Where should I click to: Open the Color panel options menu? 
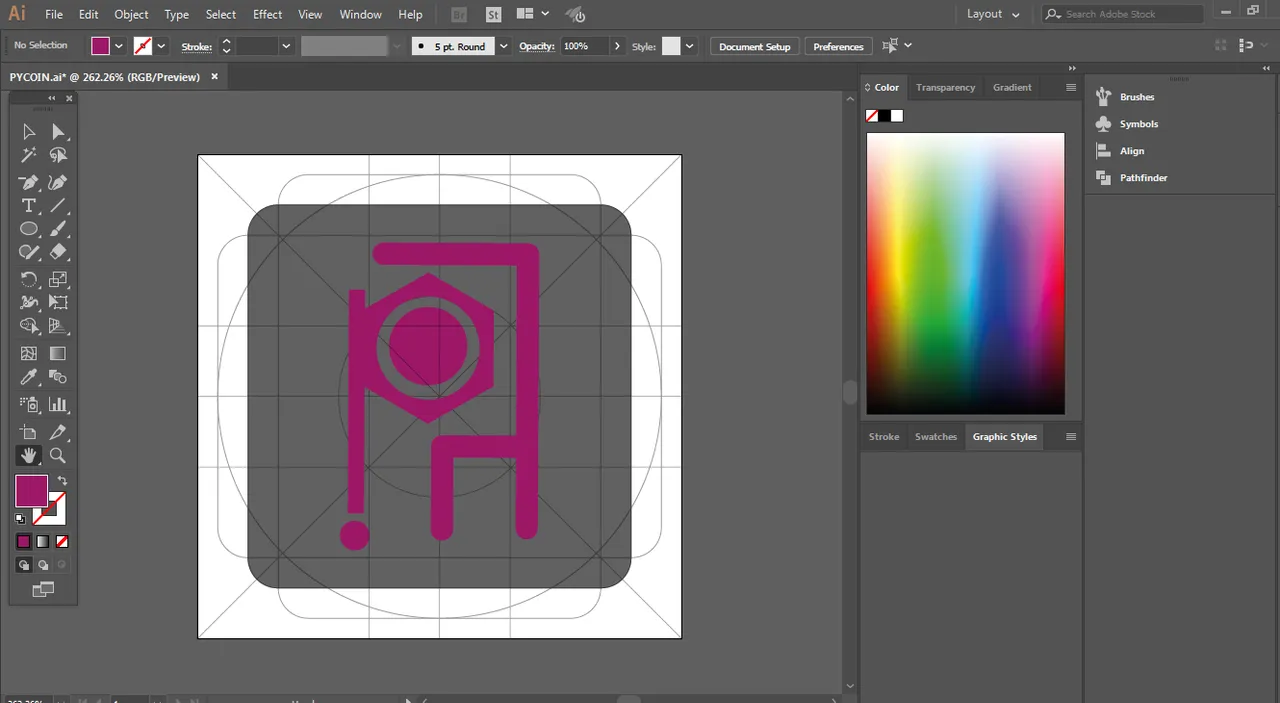1071,88
